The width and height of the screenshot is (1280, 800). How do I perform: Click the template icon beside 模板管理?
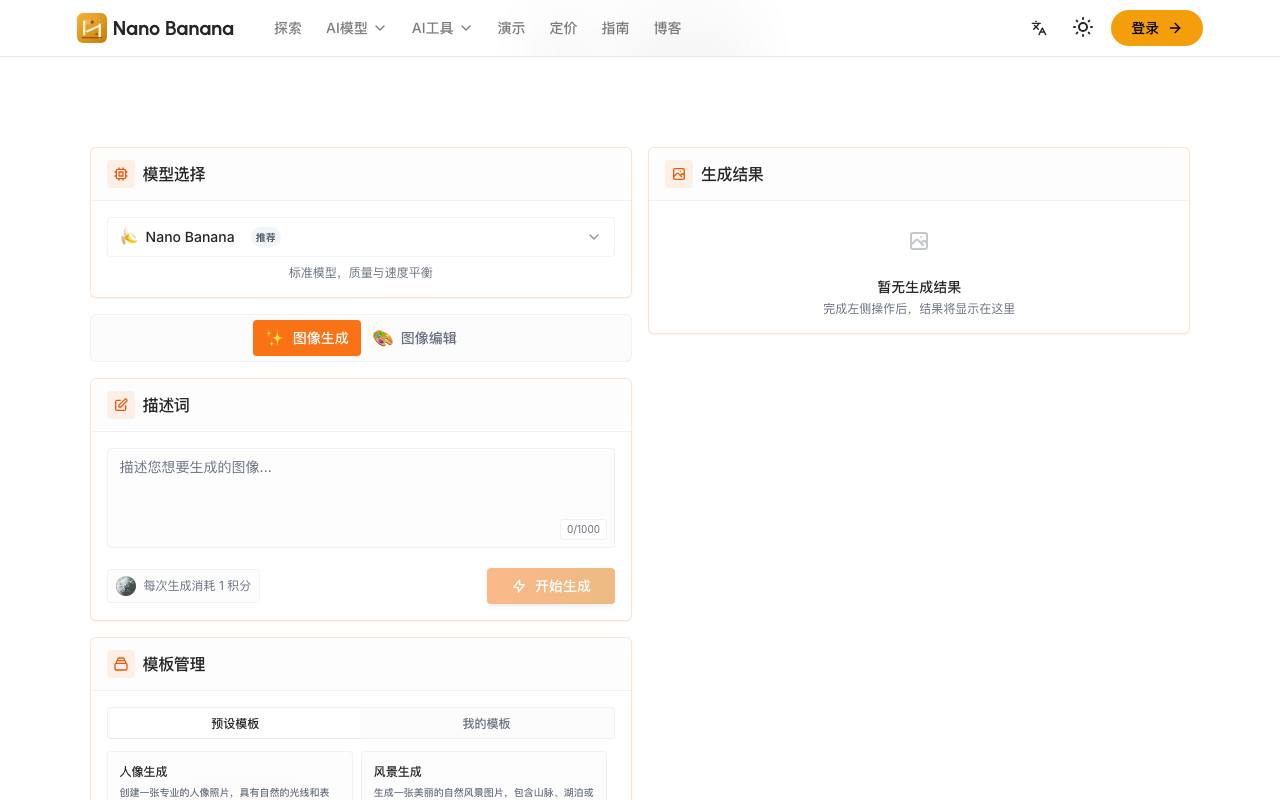point(121,664)
